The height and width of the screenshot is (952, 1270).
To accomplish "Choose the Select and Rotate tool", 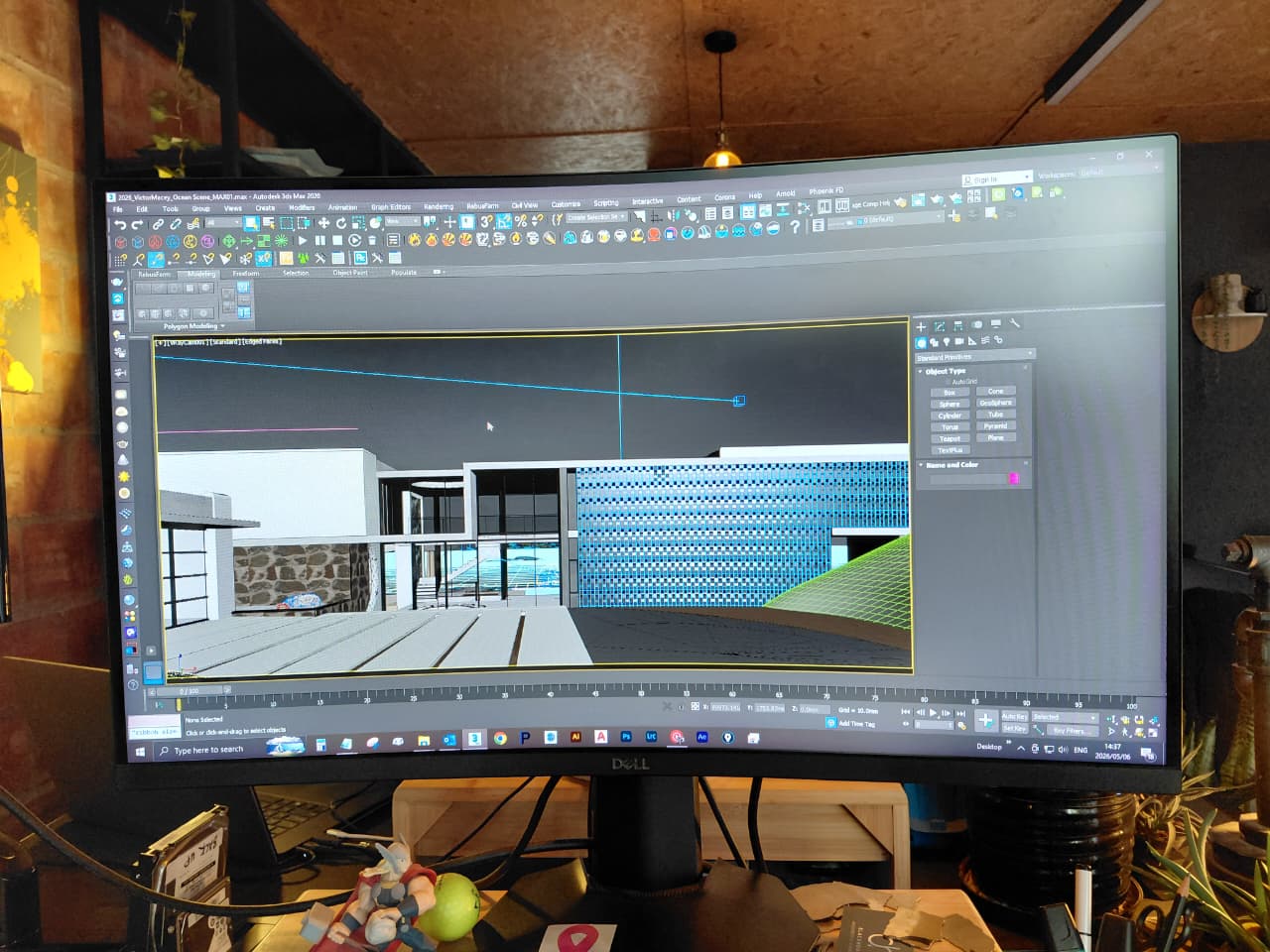I will 340,223.
